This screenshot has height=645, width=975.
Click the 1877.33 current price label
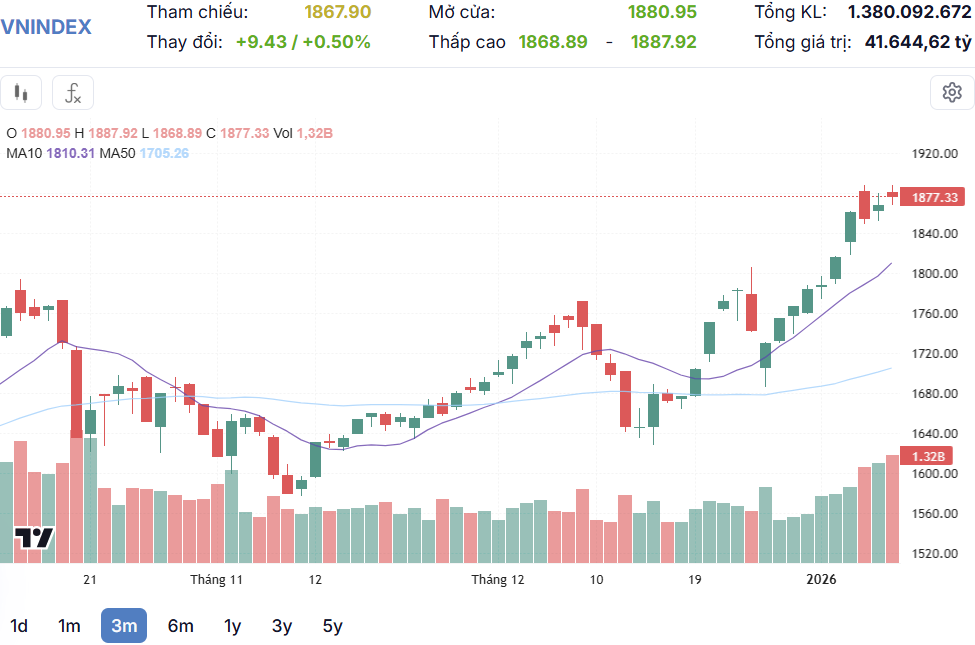(x=936, y=197)
